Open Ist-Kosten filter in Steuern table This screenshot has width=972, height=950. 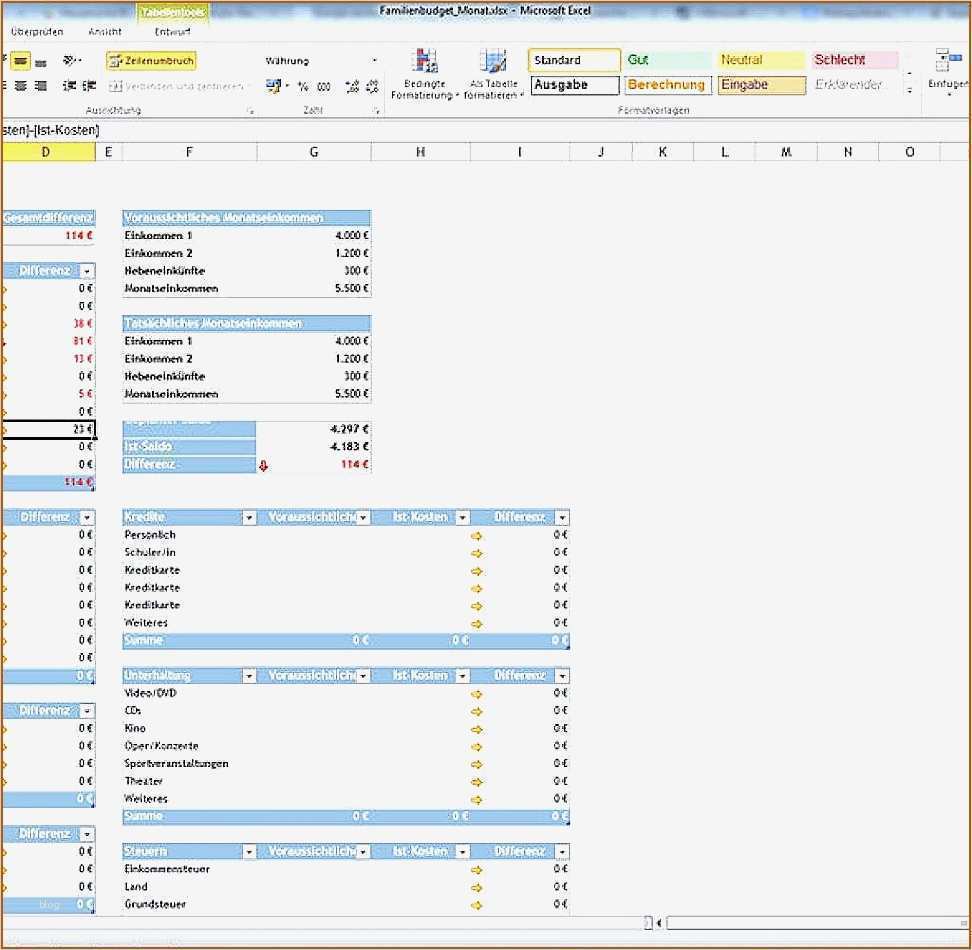click(462, 852)
